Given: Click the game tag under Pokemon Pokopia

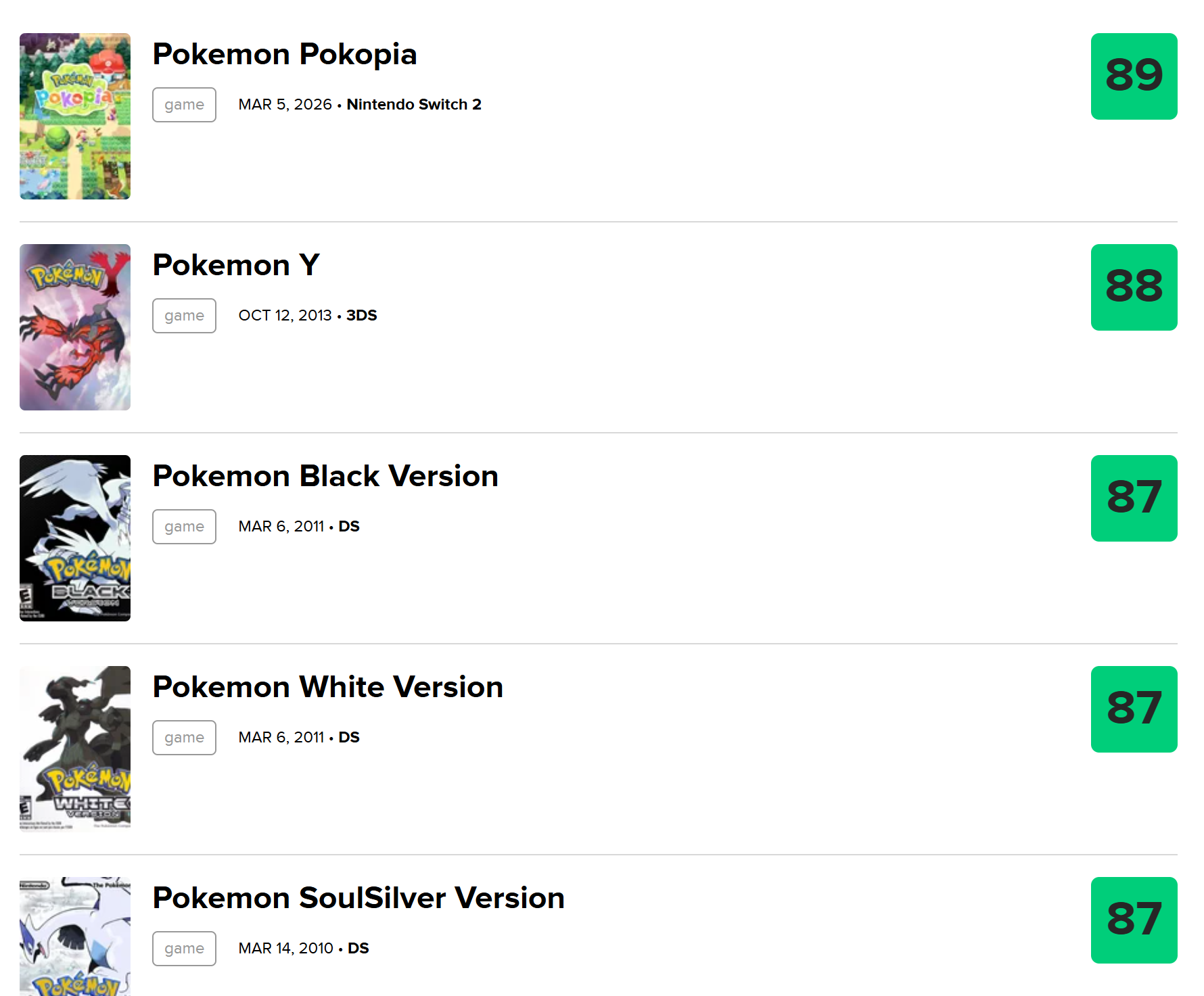Looking at the screenshot, I should 184,105.
